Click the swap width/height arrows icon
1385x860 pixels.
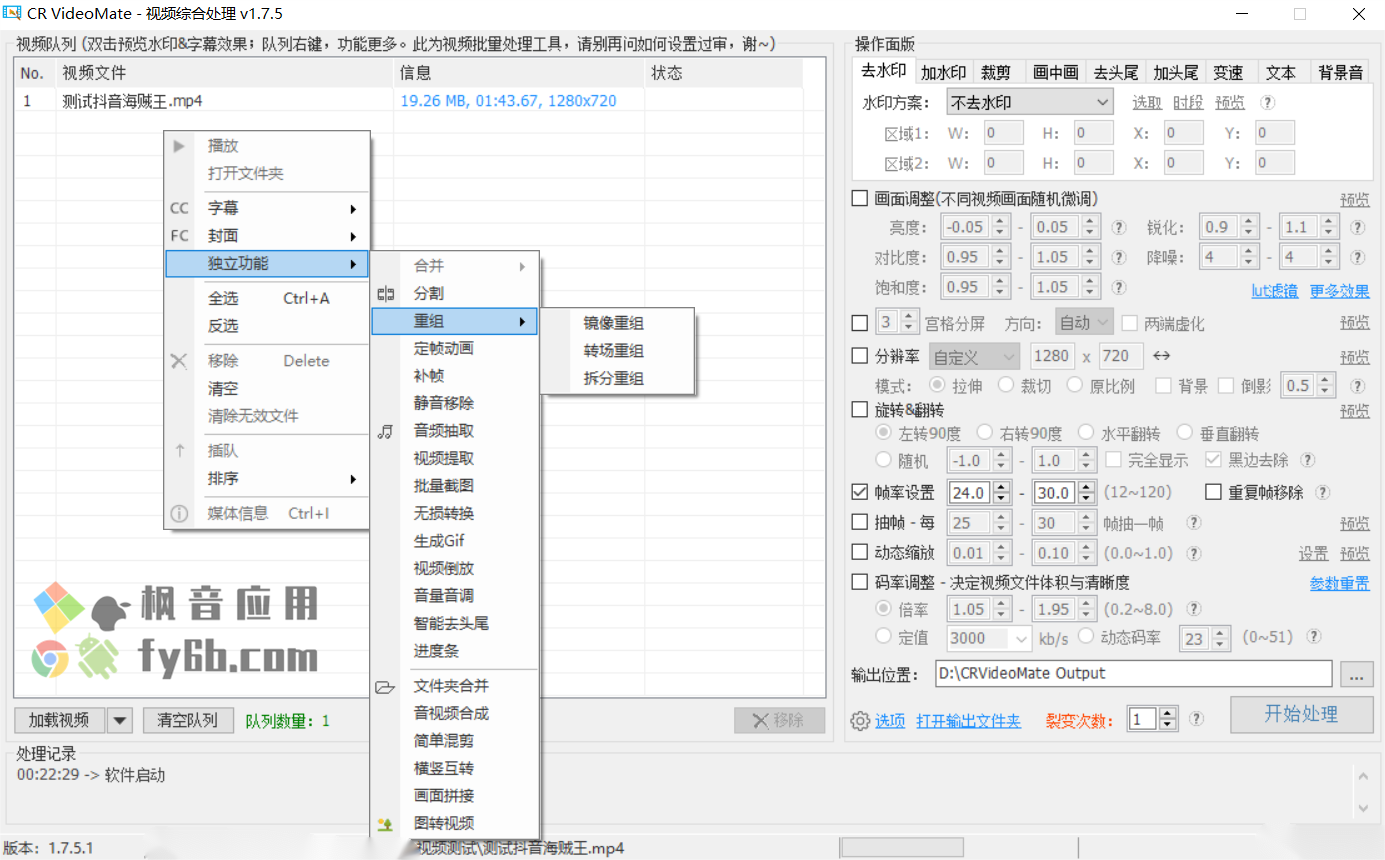coord(1161,356)
